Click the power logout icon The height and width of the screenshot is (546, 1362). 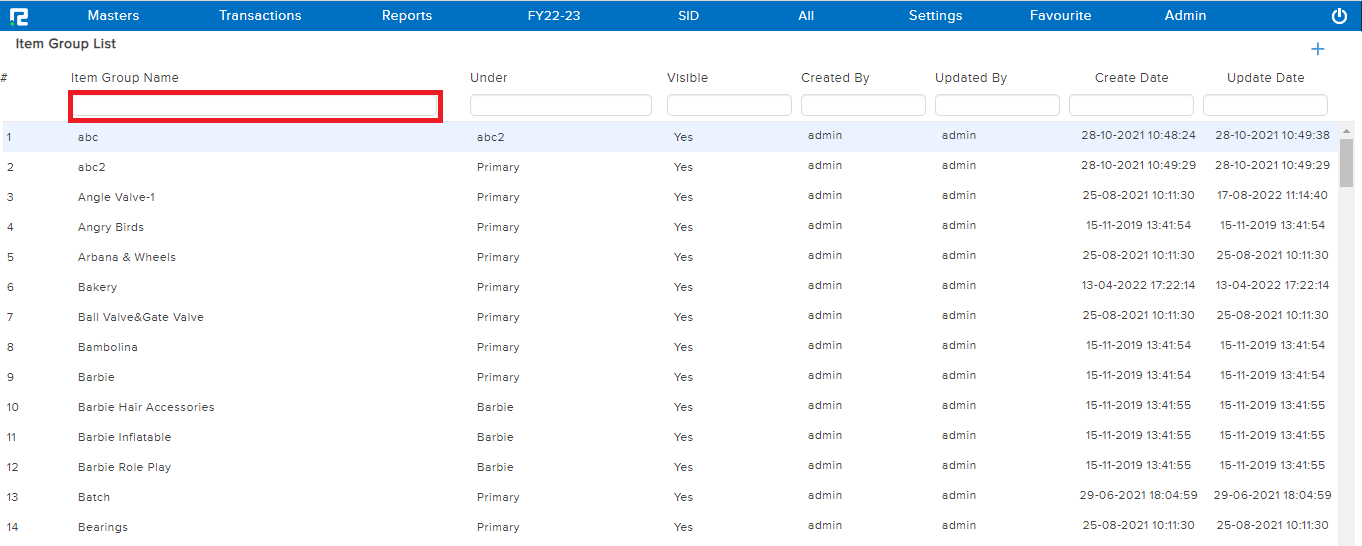(x=1339, y=16)
